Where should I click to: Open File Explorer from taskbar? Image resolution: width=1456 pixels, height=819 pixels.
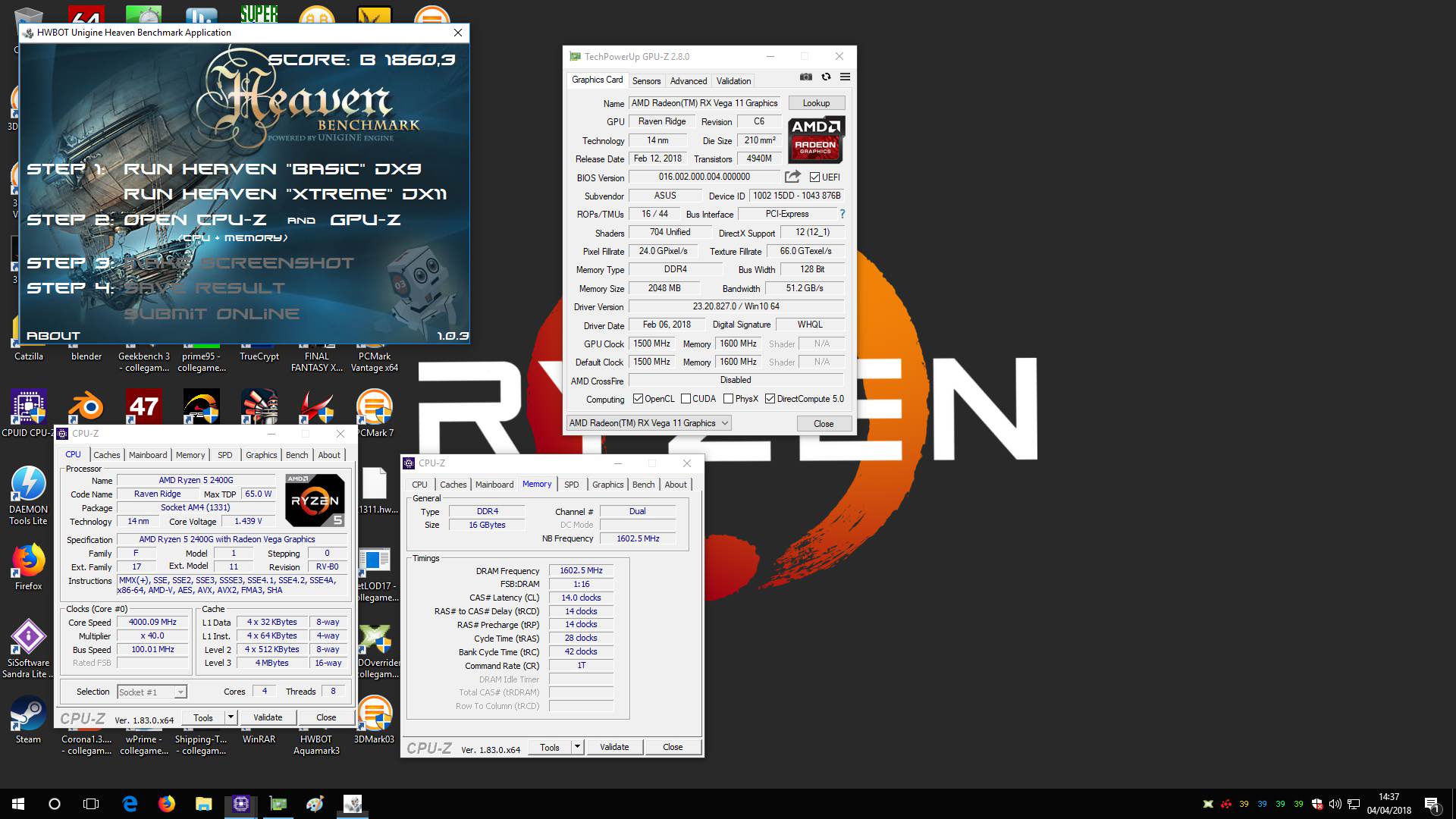click(204, 804)
